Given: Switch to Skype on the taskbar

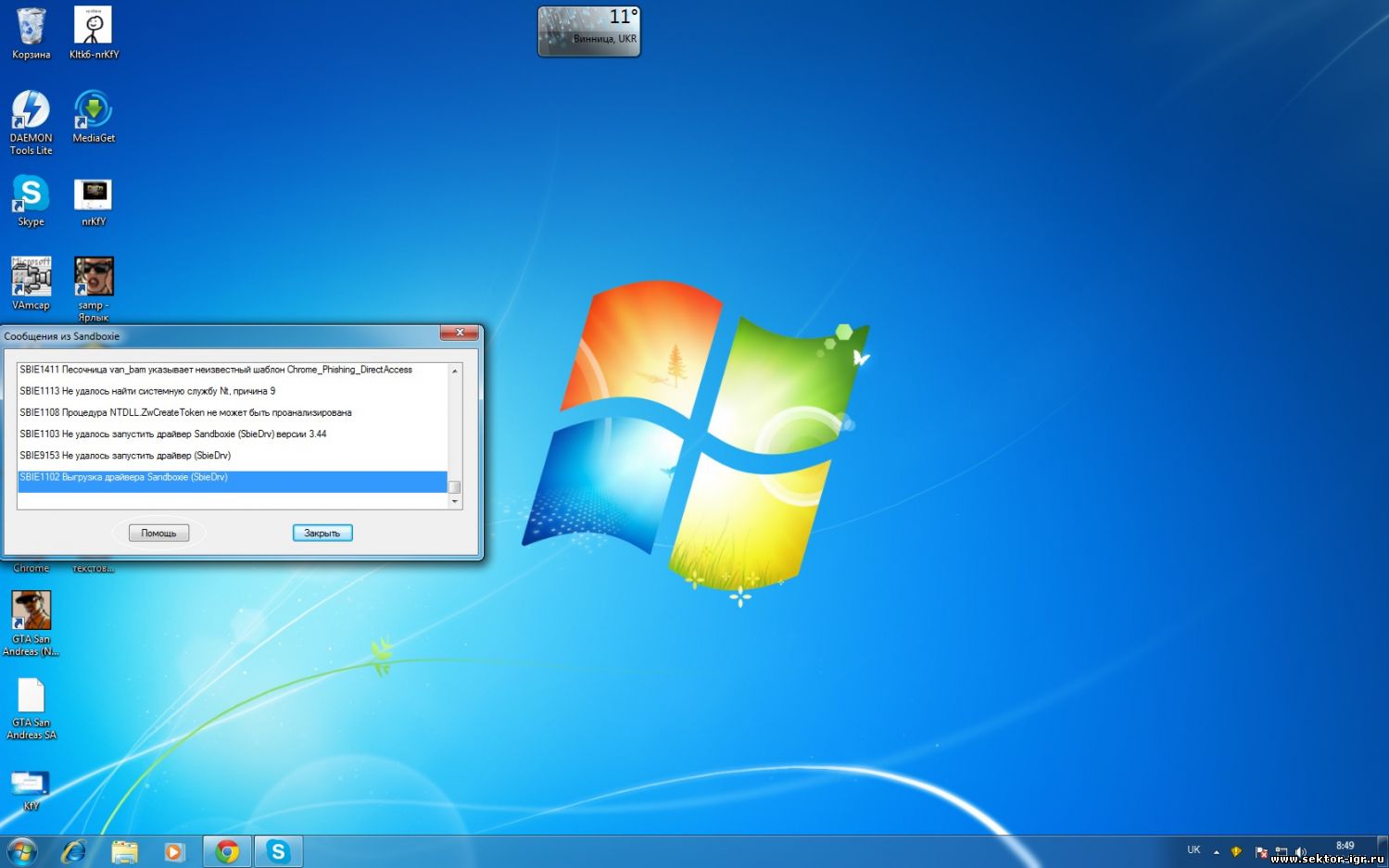Looking at the screenshot, I should pyautogui.click(x=278, y=850).
